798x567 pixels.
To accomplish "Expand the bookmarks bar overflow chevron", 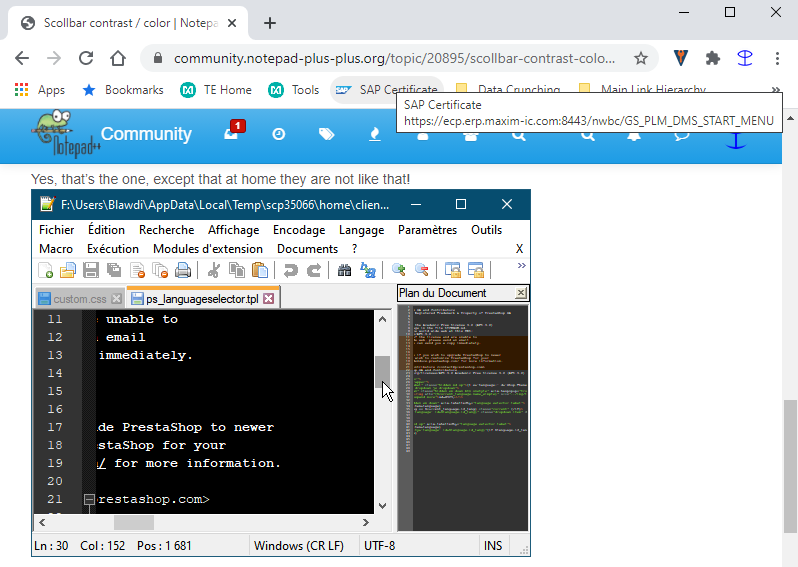I will click(x=775, y=89).
